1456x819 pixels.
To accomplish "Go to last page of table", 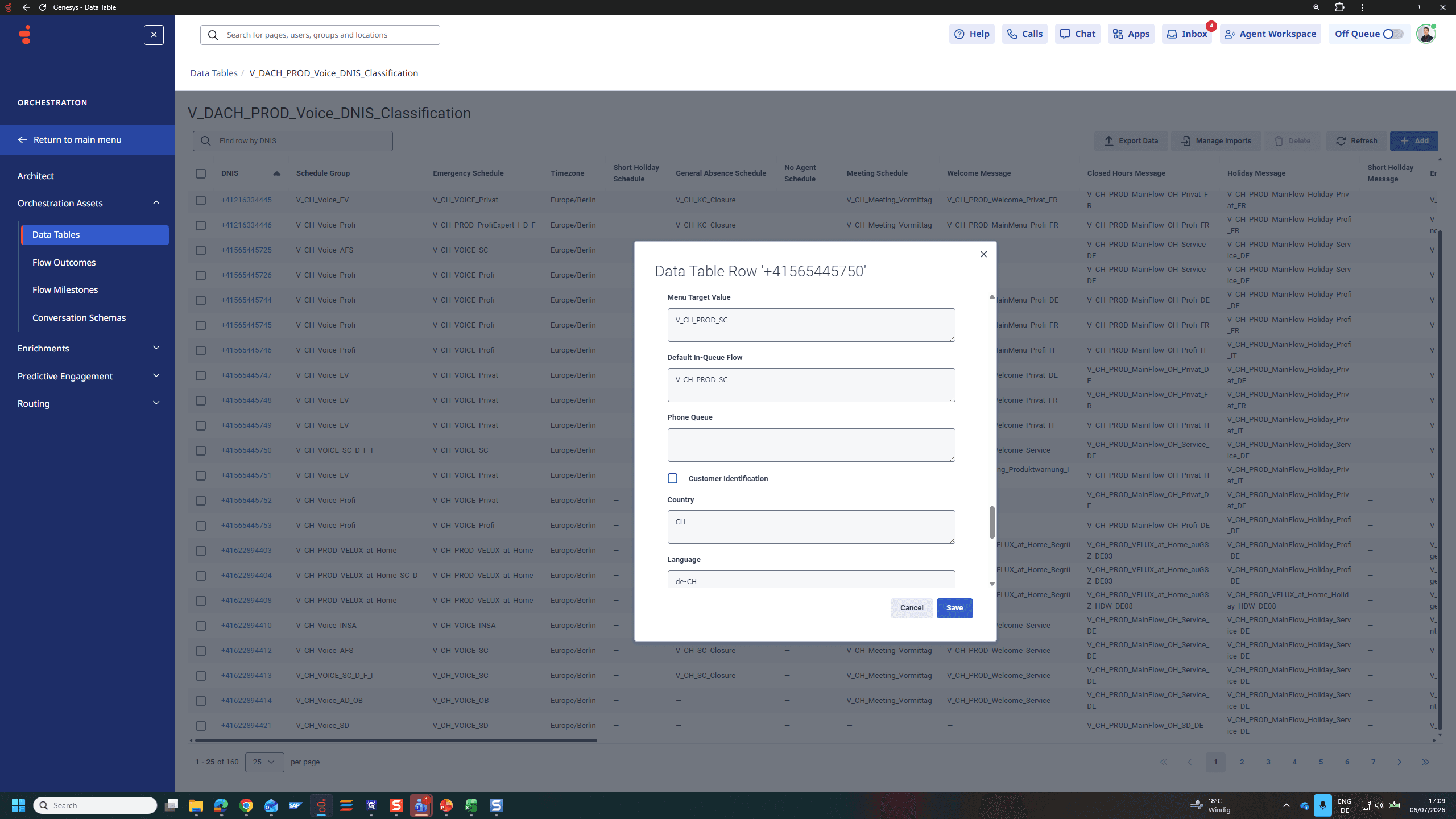I will (1425, 762).
